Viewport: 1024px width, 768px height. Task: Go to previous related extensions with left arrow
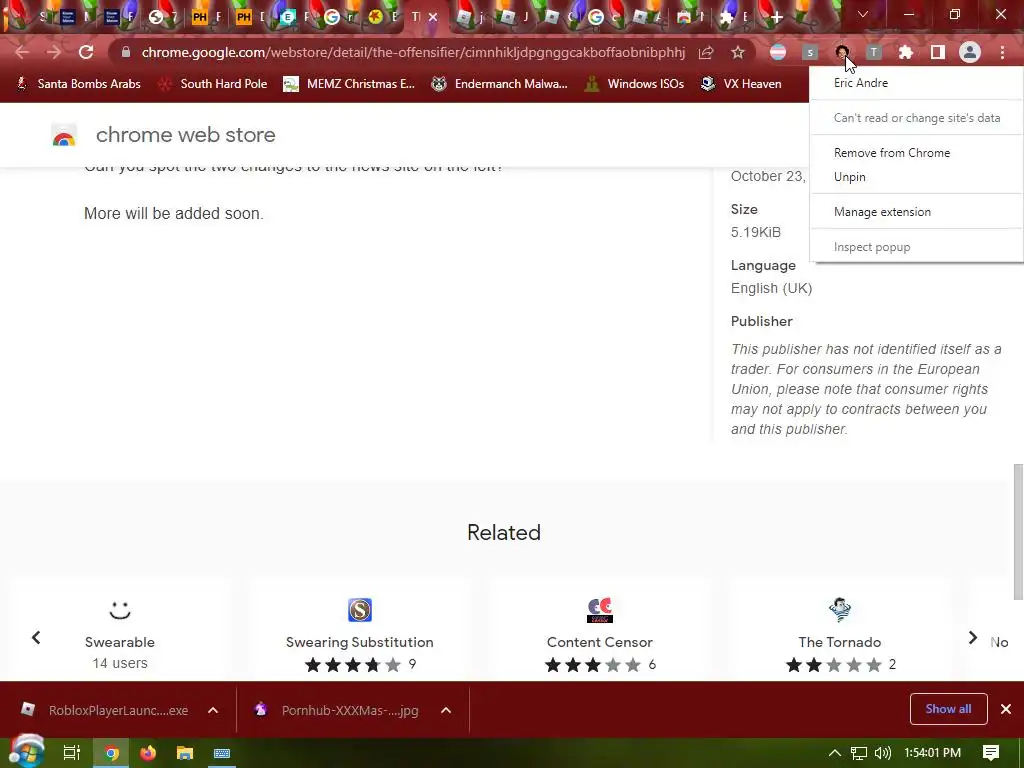pos(36,637)
